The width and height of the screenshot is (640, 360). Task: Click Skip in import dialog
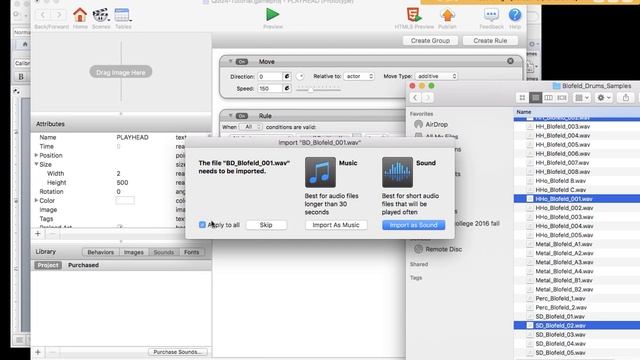(x=266, y=225)
